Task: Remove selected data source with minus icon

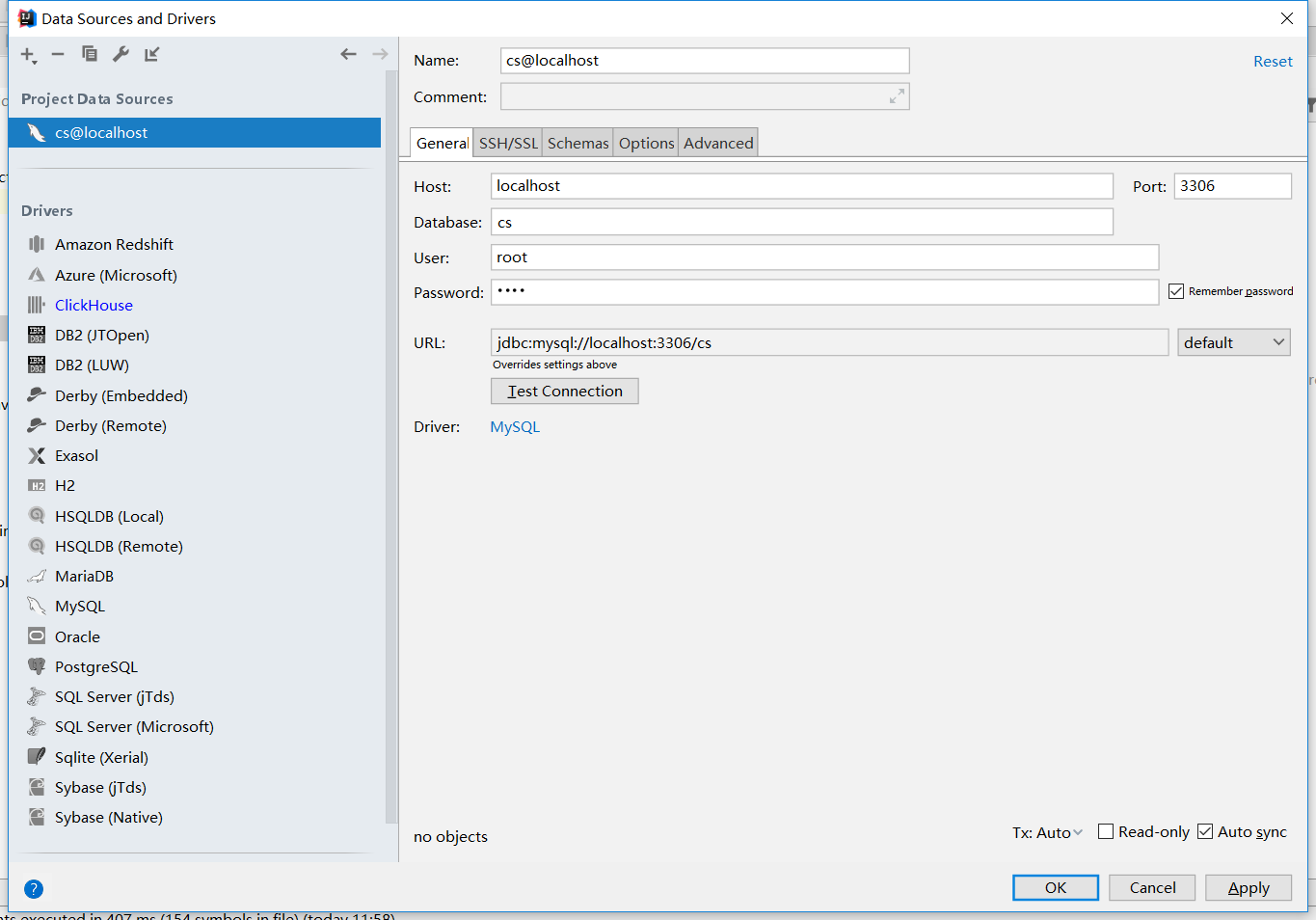Action: (x=58, y=55)
